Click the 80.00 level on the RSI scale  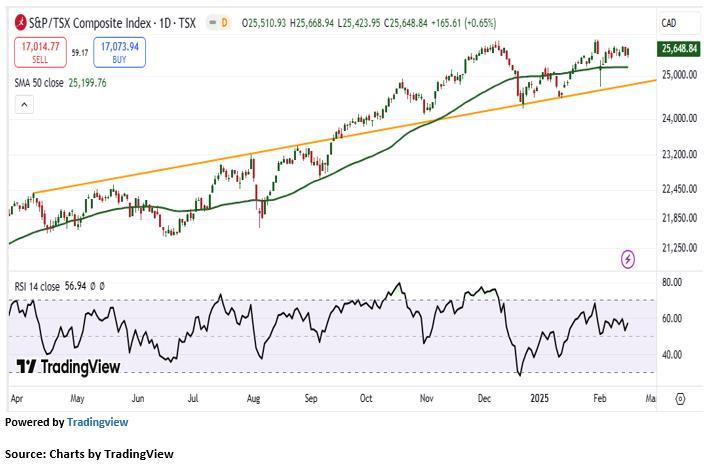[672, 283]
